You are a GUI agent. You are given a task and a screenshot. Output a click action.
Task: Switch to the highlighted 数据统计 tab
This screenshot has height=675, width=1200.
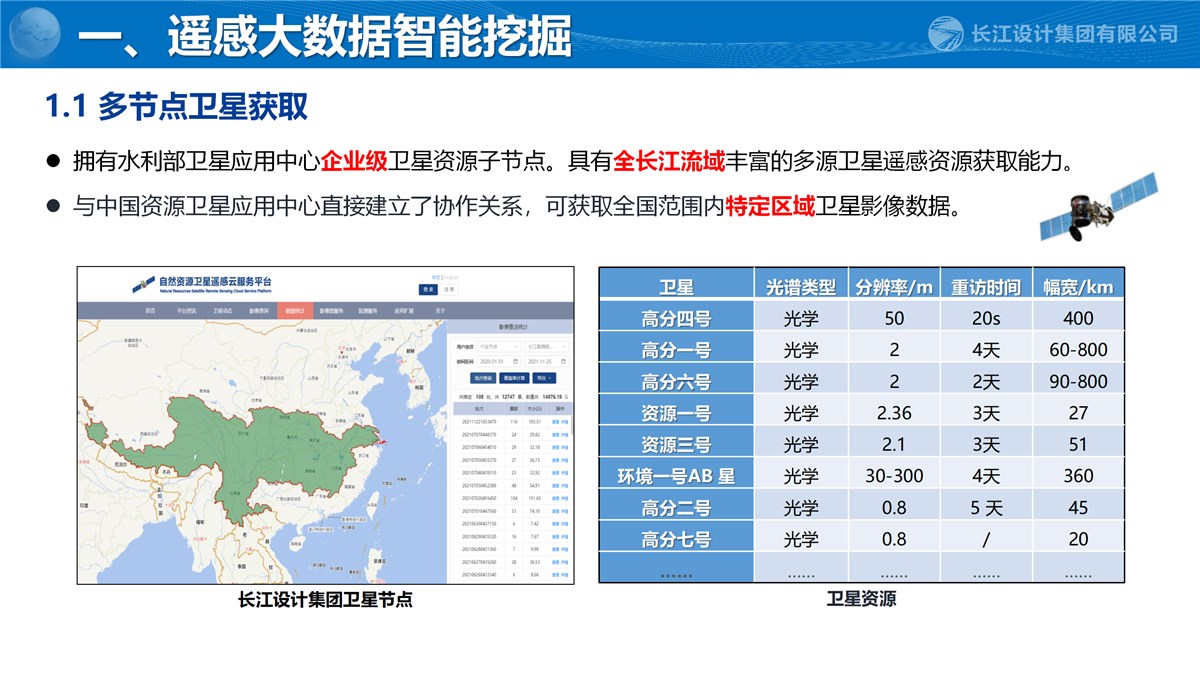tap(294, 311)
